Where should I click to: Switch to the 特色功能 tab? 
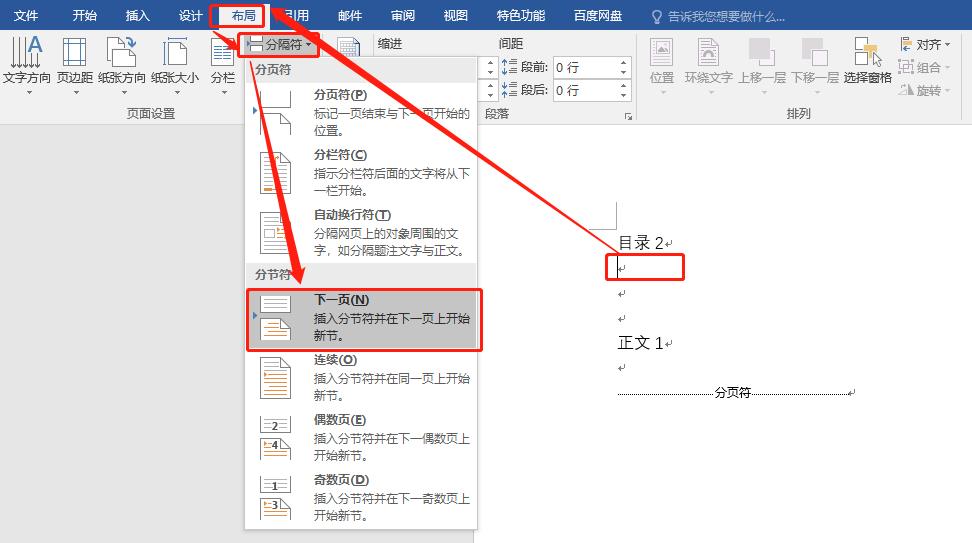521,15
